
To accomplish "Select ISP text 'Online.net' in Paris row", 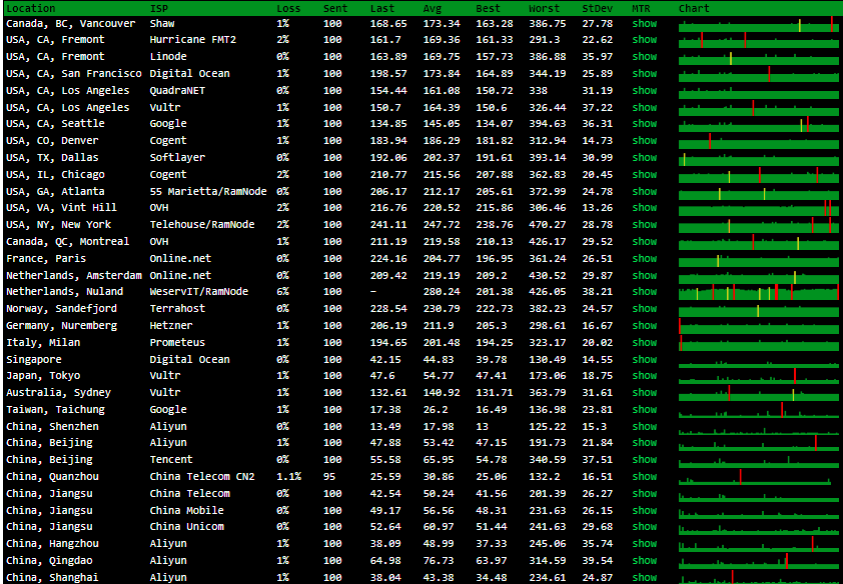I will point(180,259).
